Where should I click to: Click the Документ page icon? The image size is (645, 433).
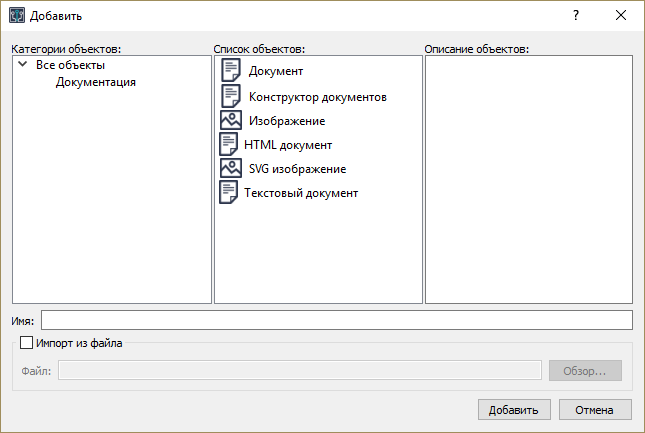click(x=231, y=70)
